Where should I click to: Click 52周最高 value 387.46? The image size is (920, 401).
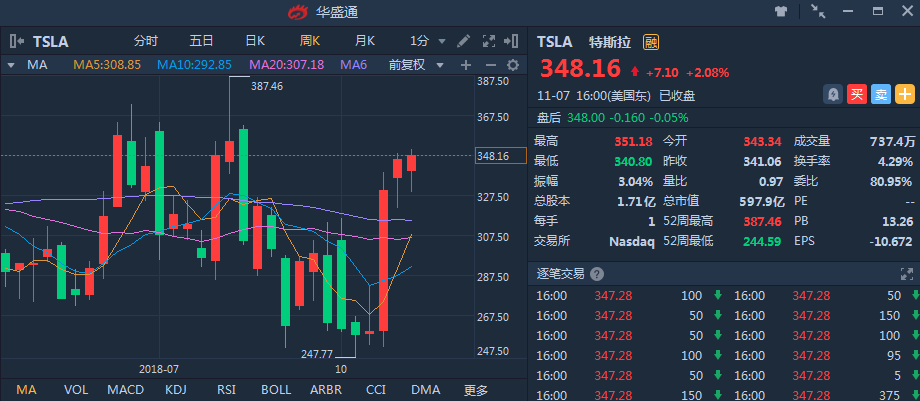(763, 221)
